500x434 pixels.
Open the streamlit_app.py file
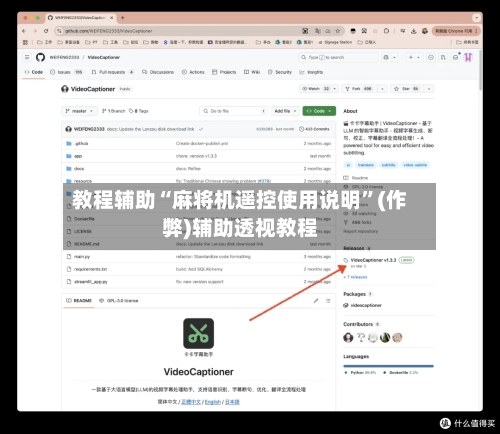91,282
